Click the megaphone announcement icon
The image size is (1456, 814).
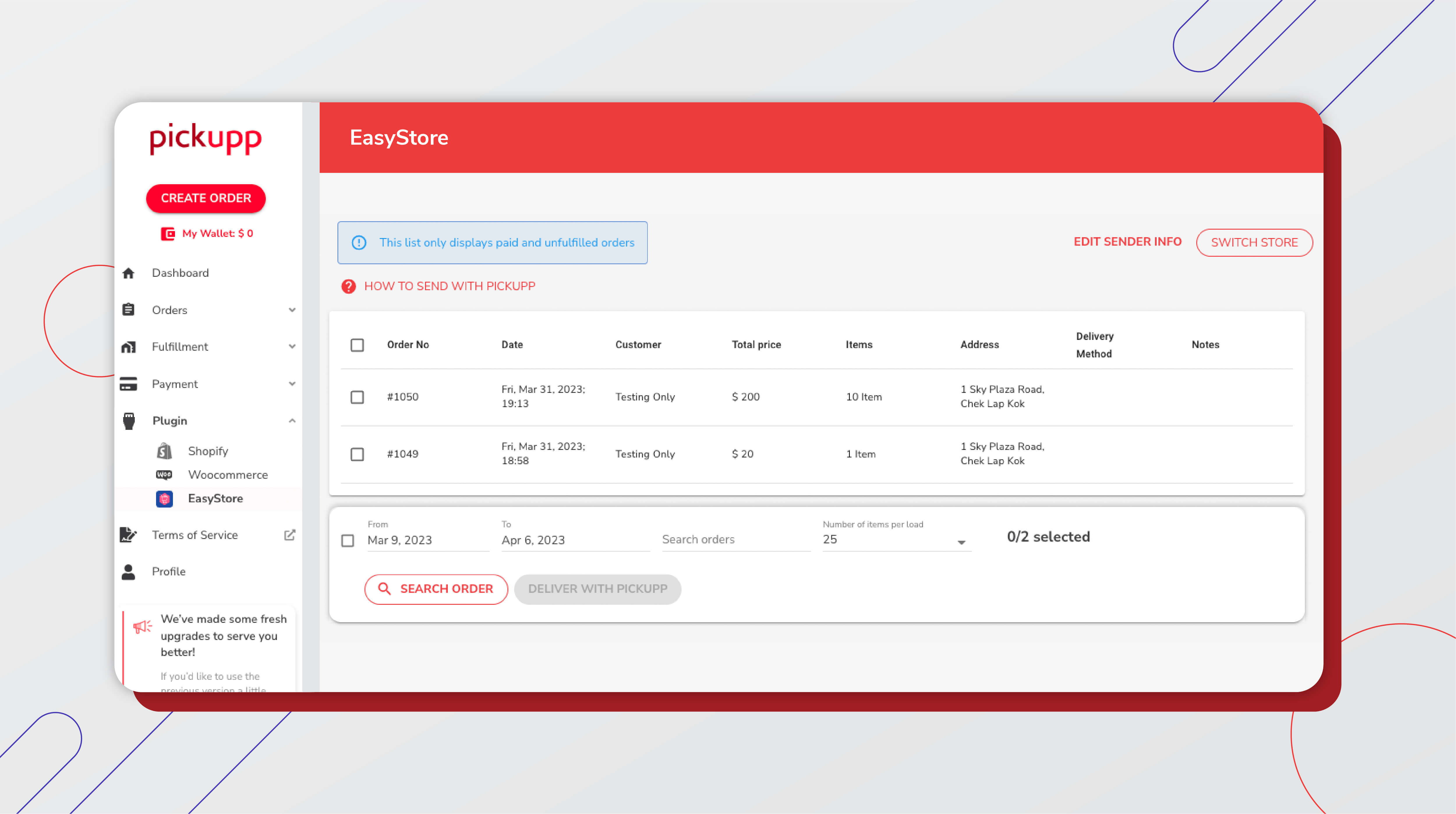pos(142,627)
